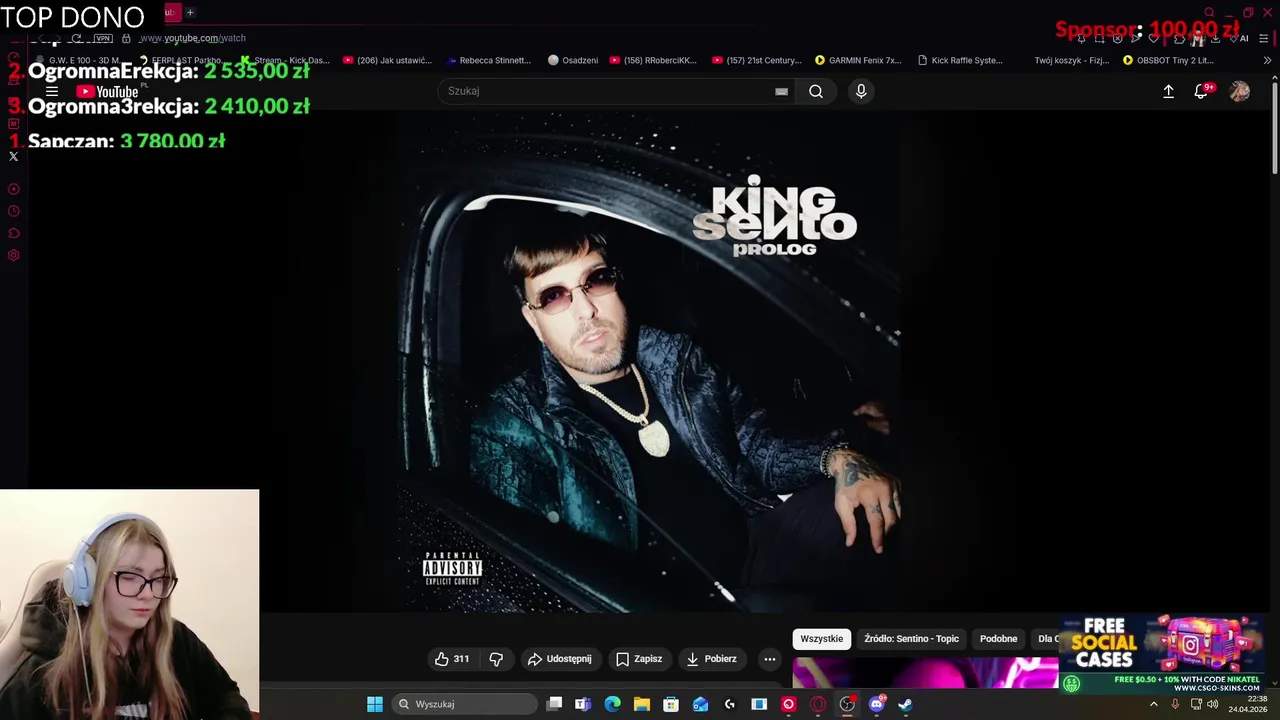Go to YouTube home via logo
This screenshot has width=1280, height=720.
[x=107, y=91]
